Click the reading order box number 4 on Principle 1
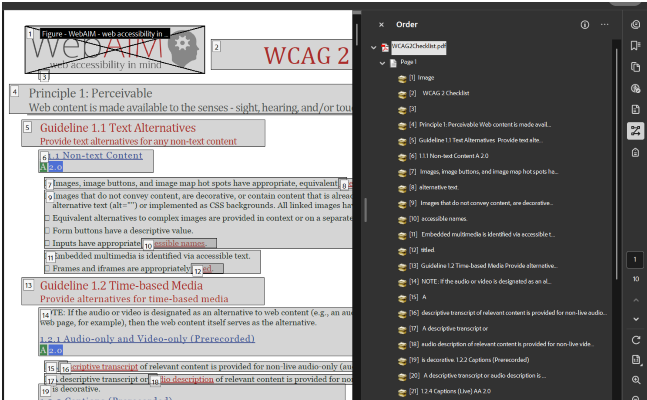647x400 pixels. point(15,92)
